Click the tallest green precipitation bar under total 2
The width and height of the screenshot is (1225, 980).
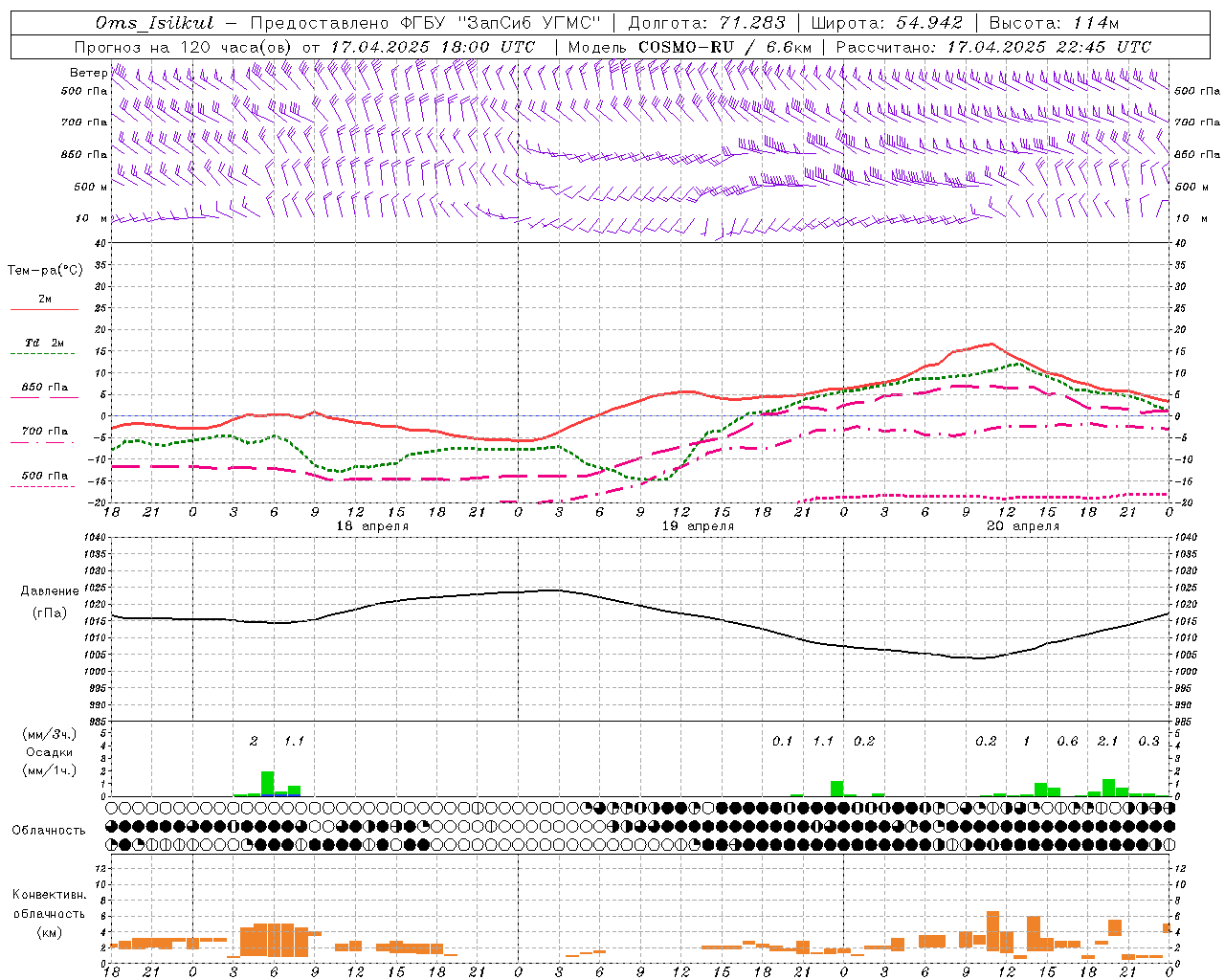pos(268,784)
